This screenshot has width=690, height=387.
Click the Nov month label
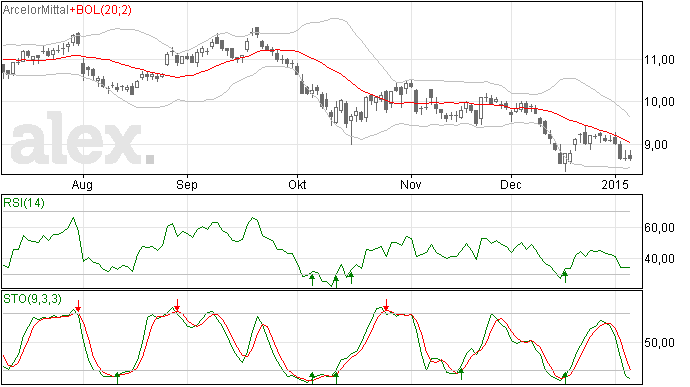[411, 184]
